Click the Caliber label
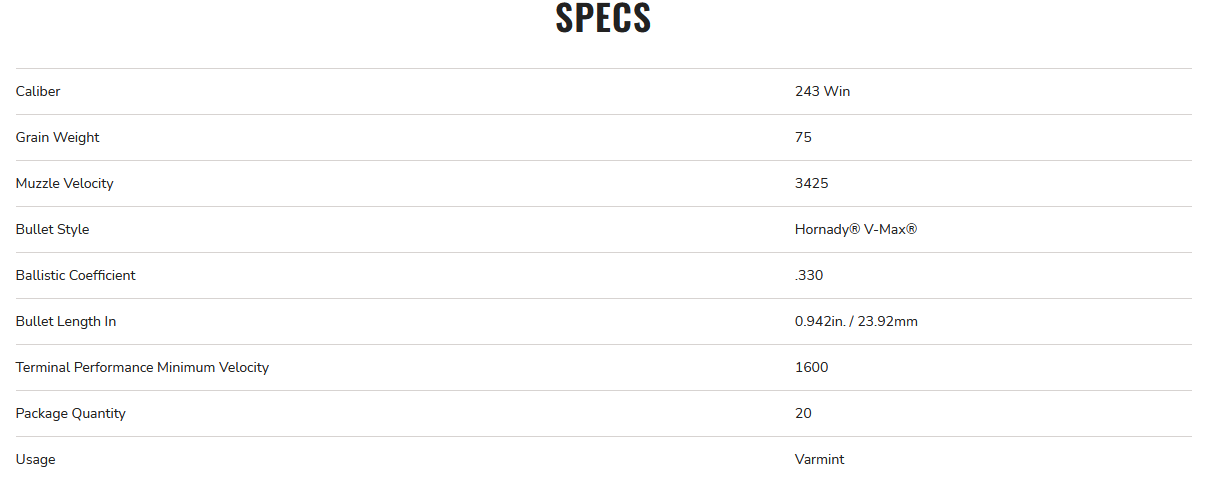This screenshot has width=1212, height=490. click(x=38, y=91)
